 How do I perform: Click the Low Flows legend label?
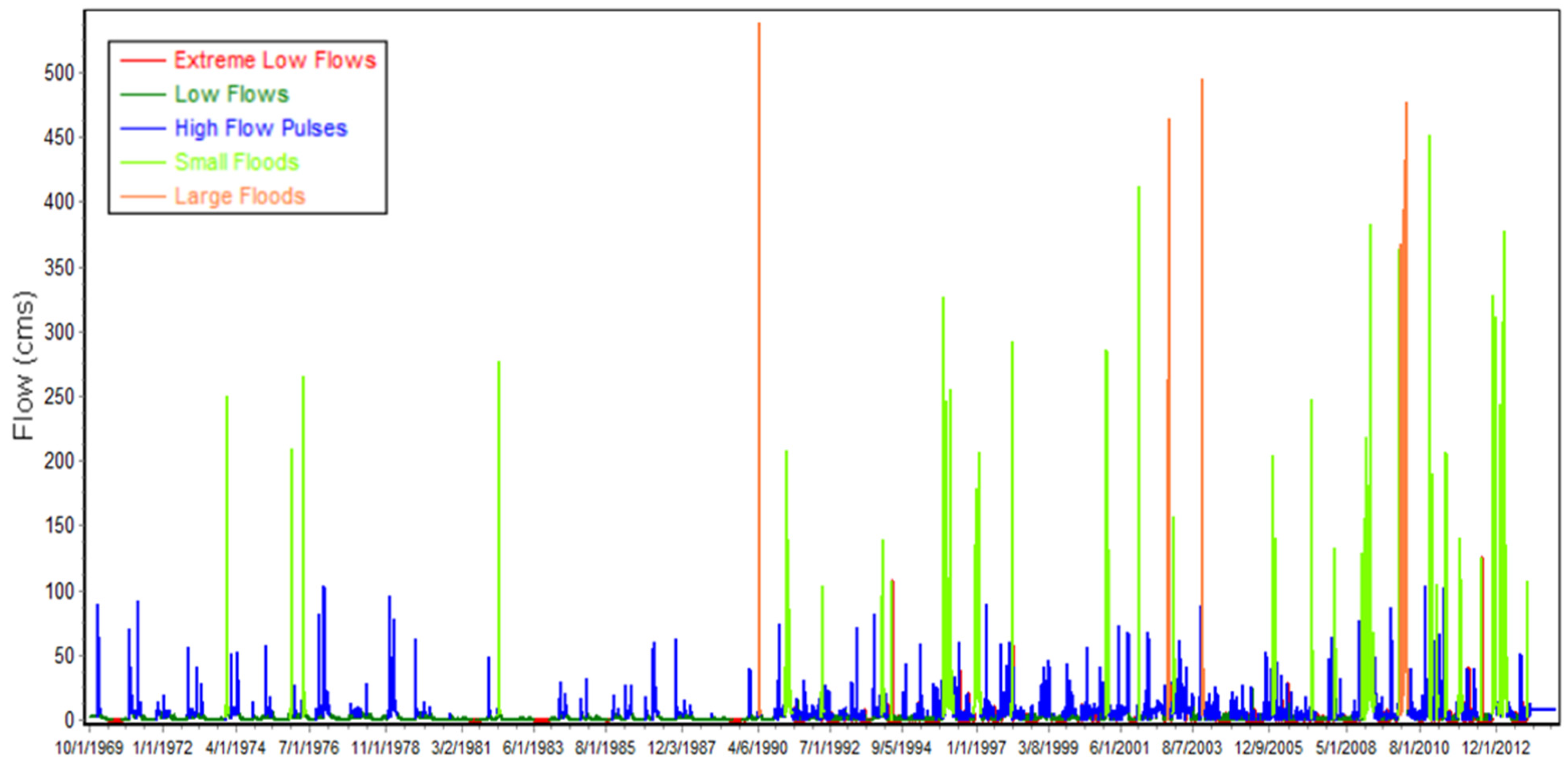[231, 94]
